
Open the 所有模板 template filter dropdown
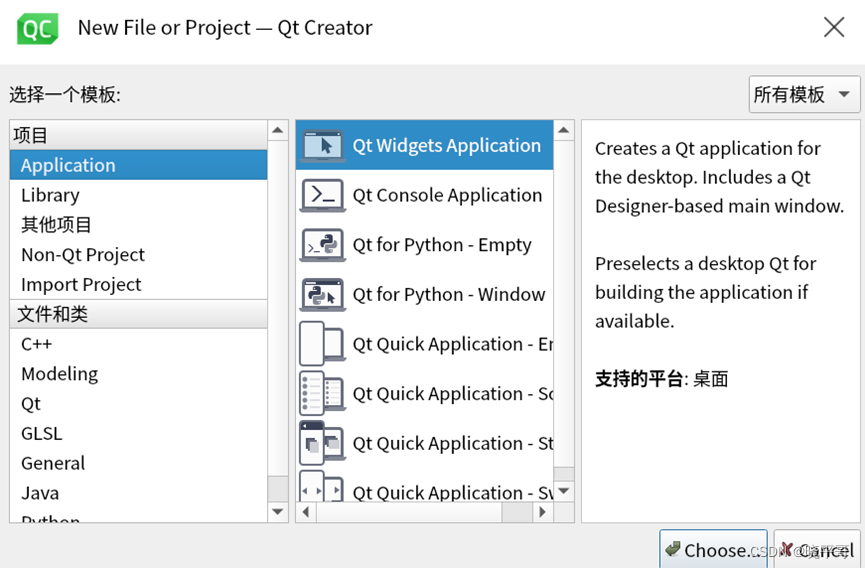(804, 94)
